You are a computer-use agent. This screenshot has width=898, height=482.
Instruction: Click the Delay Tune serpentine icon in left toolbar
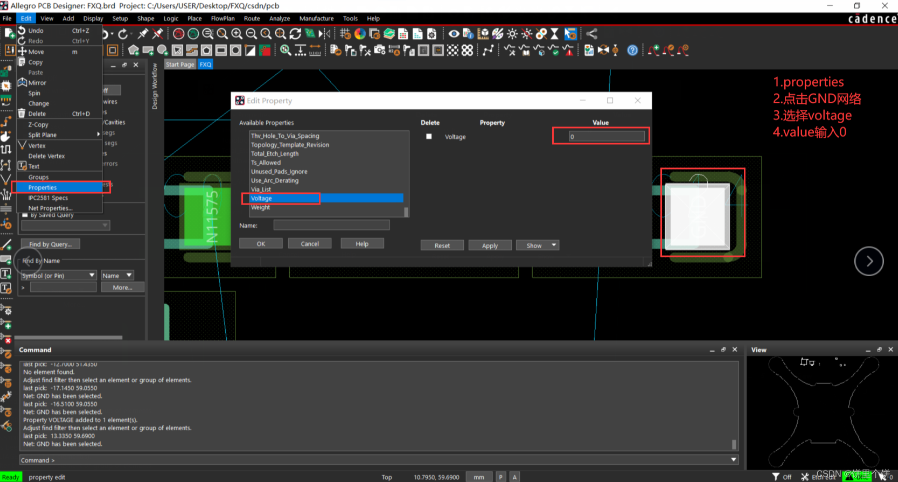tap(6, 149)
